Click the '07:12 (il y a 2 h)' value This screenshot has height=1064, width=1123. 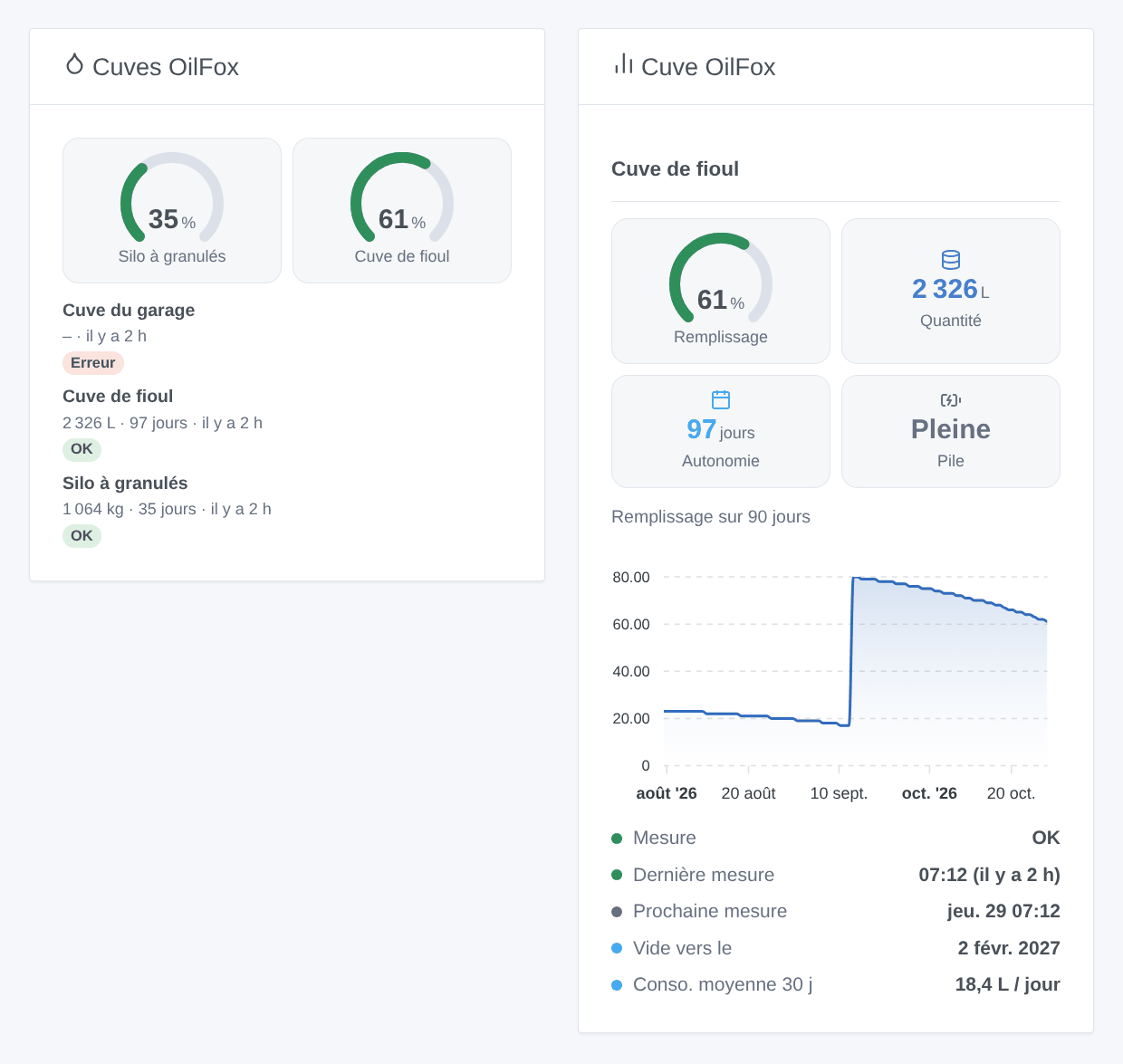[x=989, y=875]
